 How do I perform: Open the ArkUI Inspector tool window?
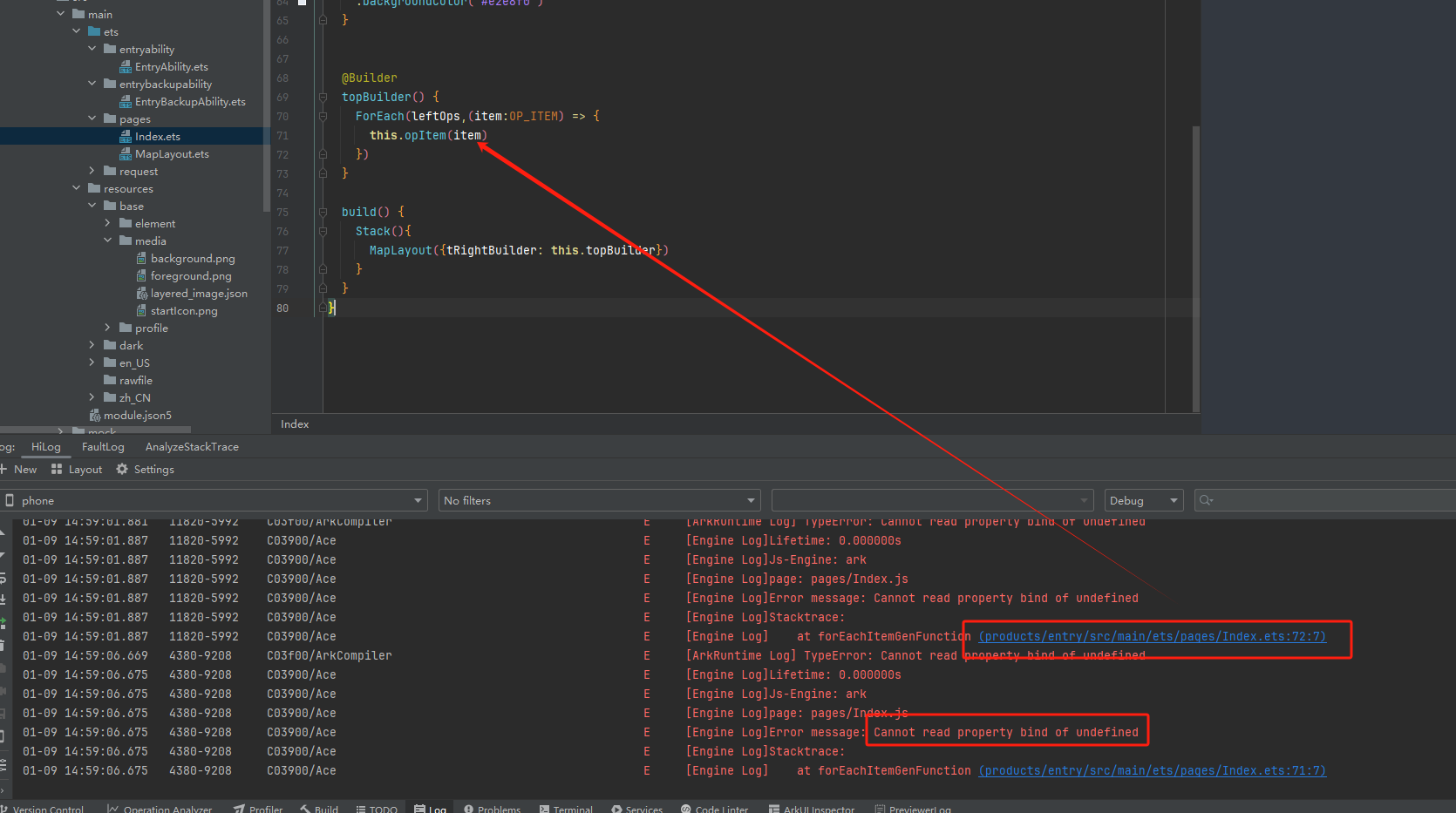click(x=812, y=809)
